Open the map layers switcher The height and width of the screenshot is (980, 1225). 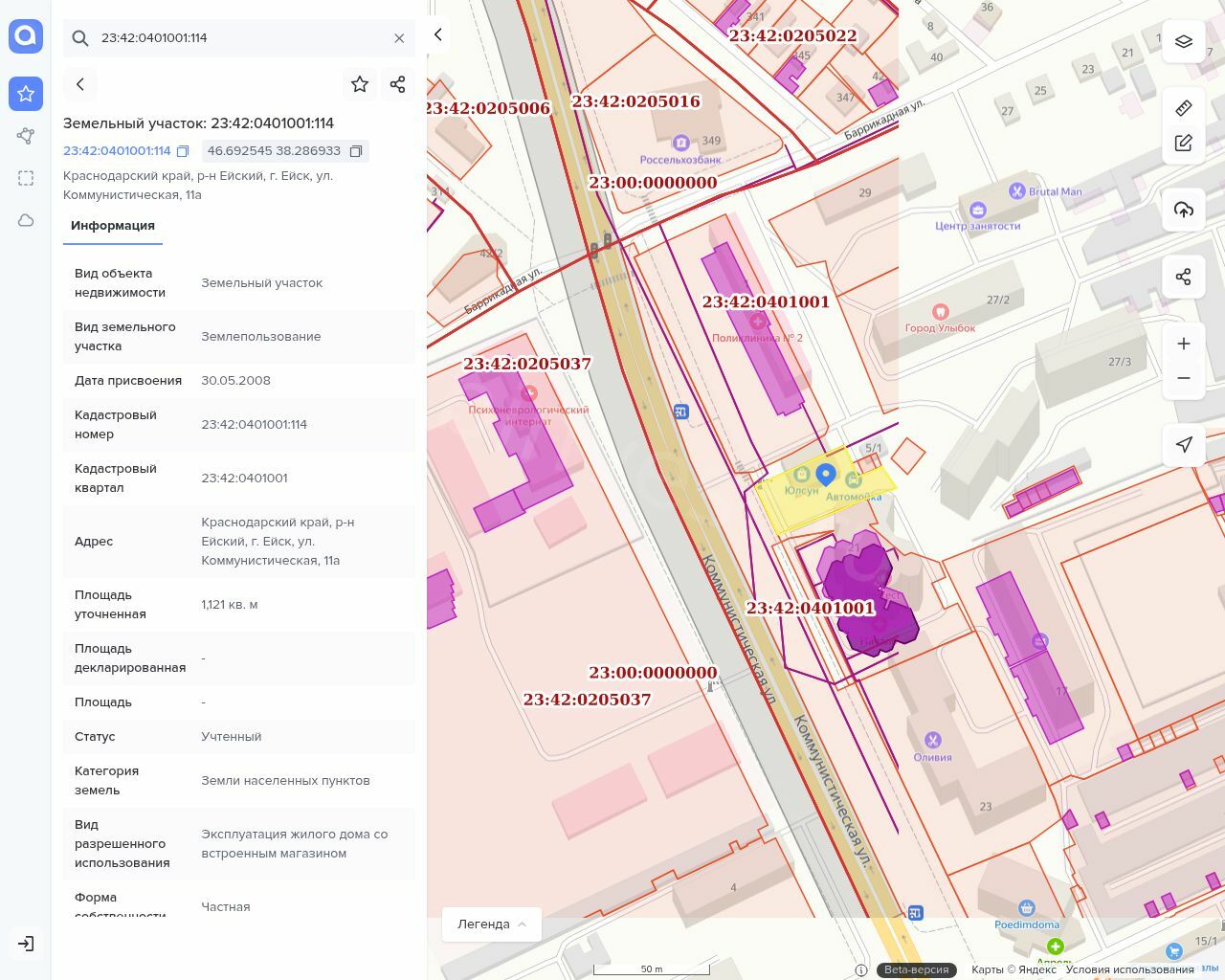click(x=1184, y=41)
